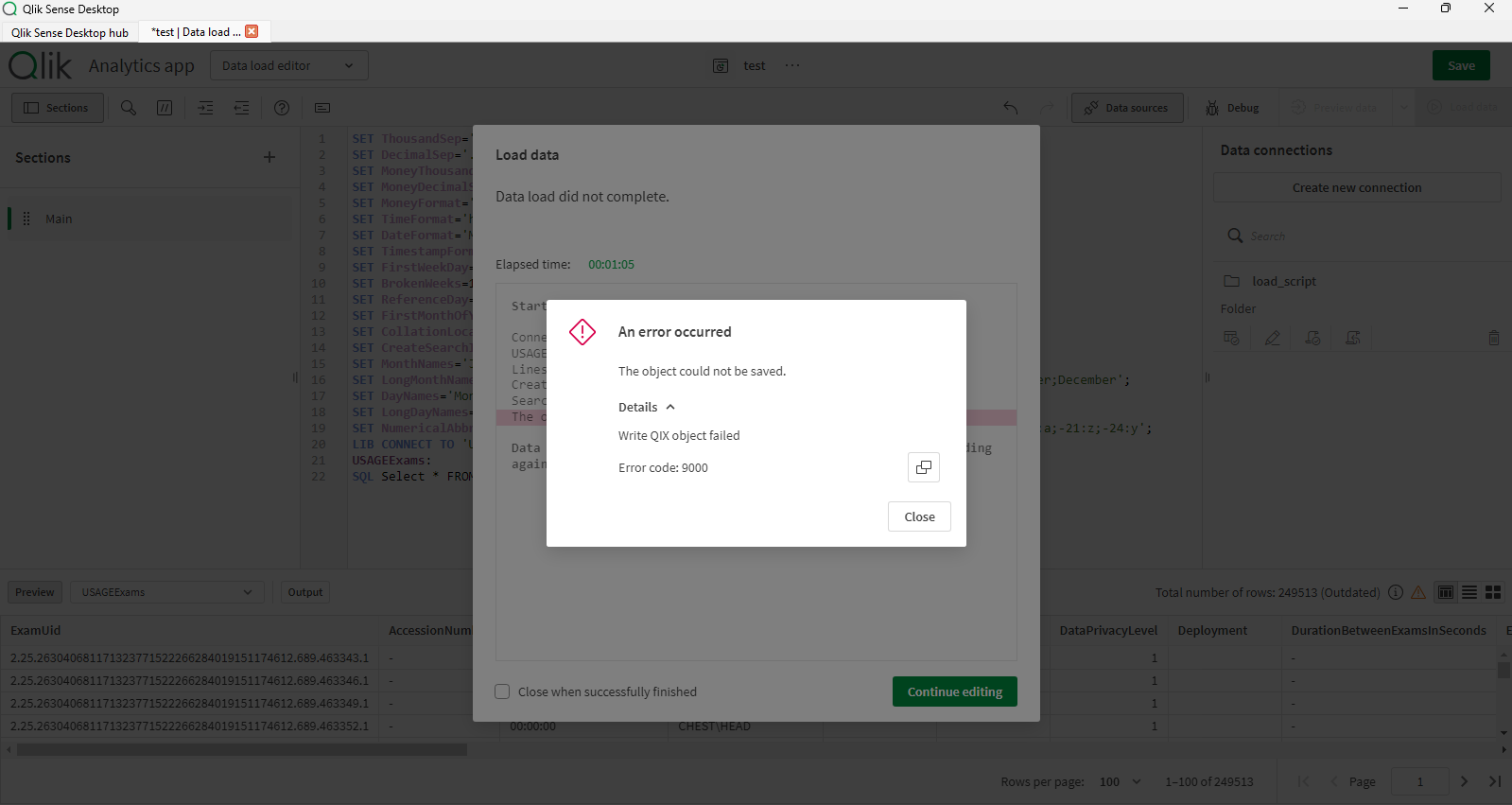Close the error occurred dialog
The height and width of the screenshot is (805, 1512).
[x=919, y=516]
